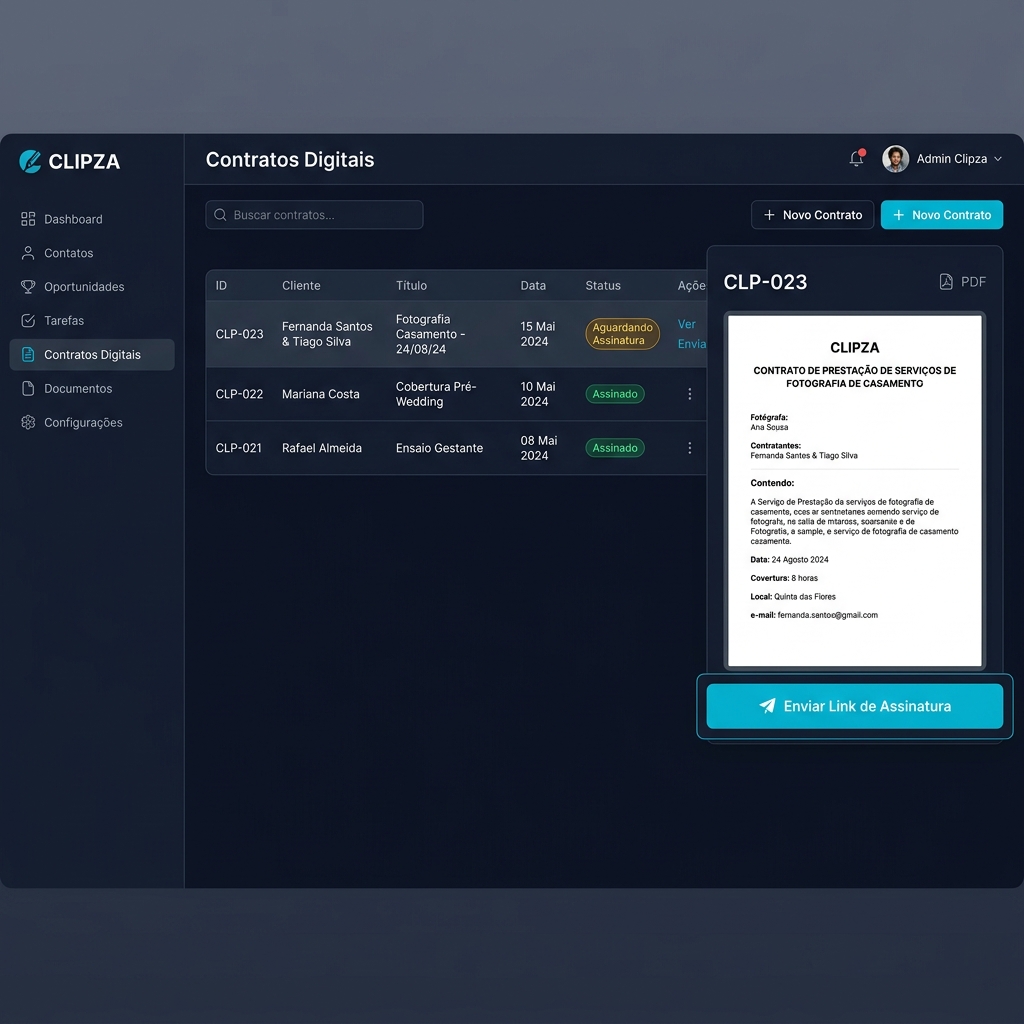Image resolution: width=1024 pixels, height=1024 pixels.
Task: Click the cyan Novo Contrato button
Action: tap(942, 215)
